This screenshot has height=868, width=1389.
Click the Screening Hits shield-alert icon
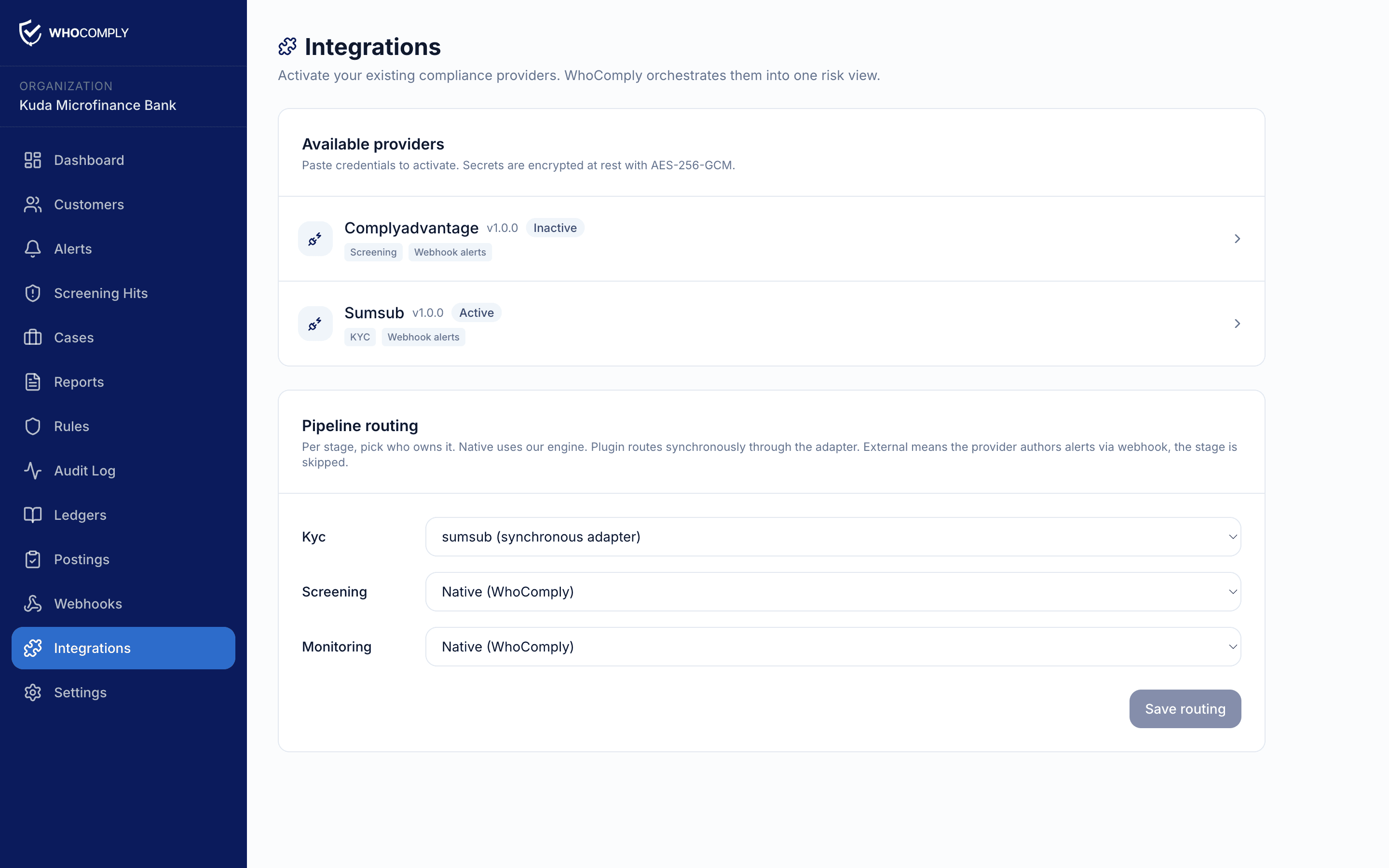coord(33,293)
